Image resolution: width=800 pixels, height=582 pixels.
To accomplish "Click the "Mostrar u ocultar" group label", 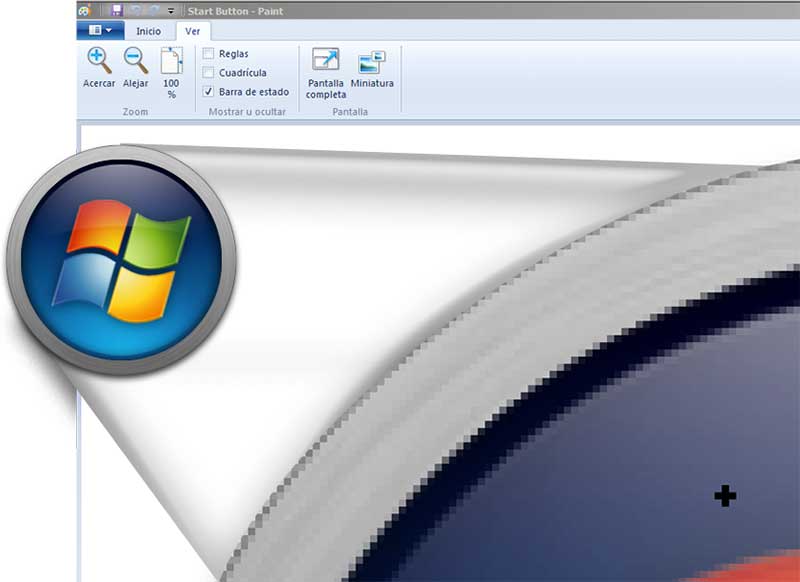I will point(247,112).
